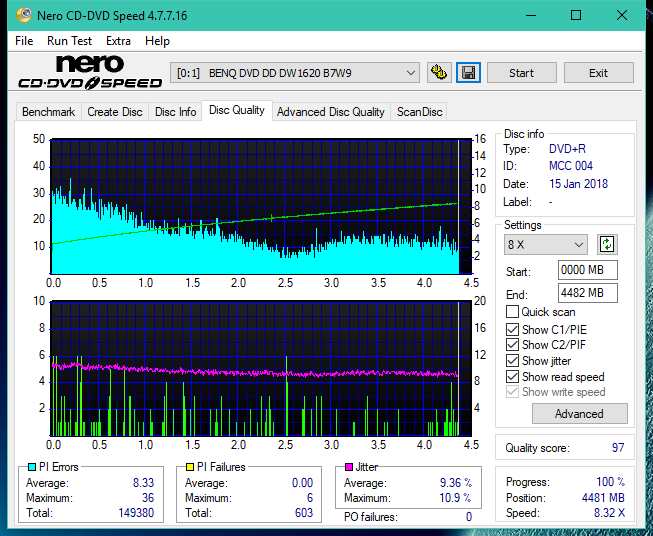Click the magenta Jitter legend swatch

349,467
